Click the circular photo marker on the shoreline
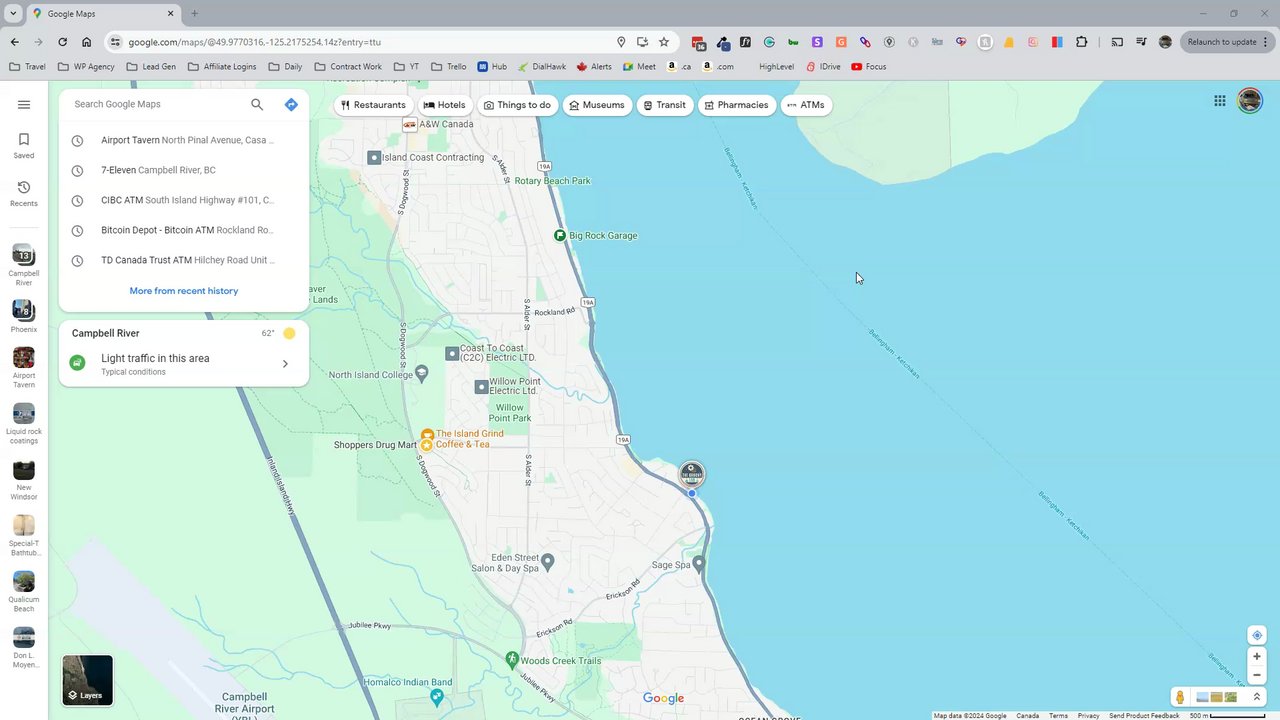The width and height of the screenshot is (1280, 720). pyautogui.click(x=691, y=474)
